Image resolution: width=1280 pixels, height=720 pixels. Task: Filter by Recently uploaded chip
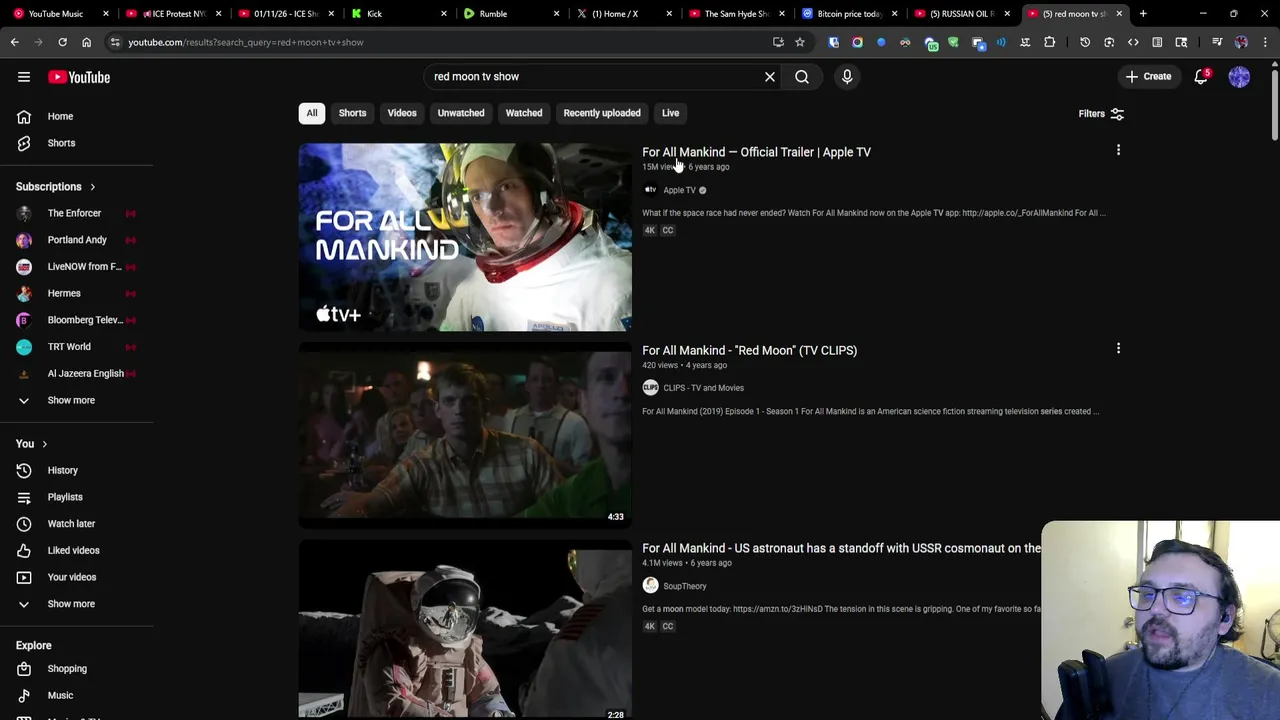[602, 113]
